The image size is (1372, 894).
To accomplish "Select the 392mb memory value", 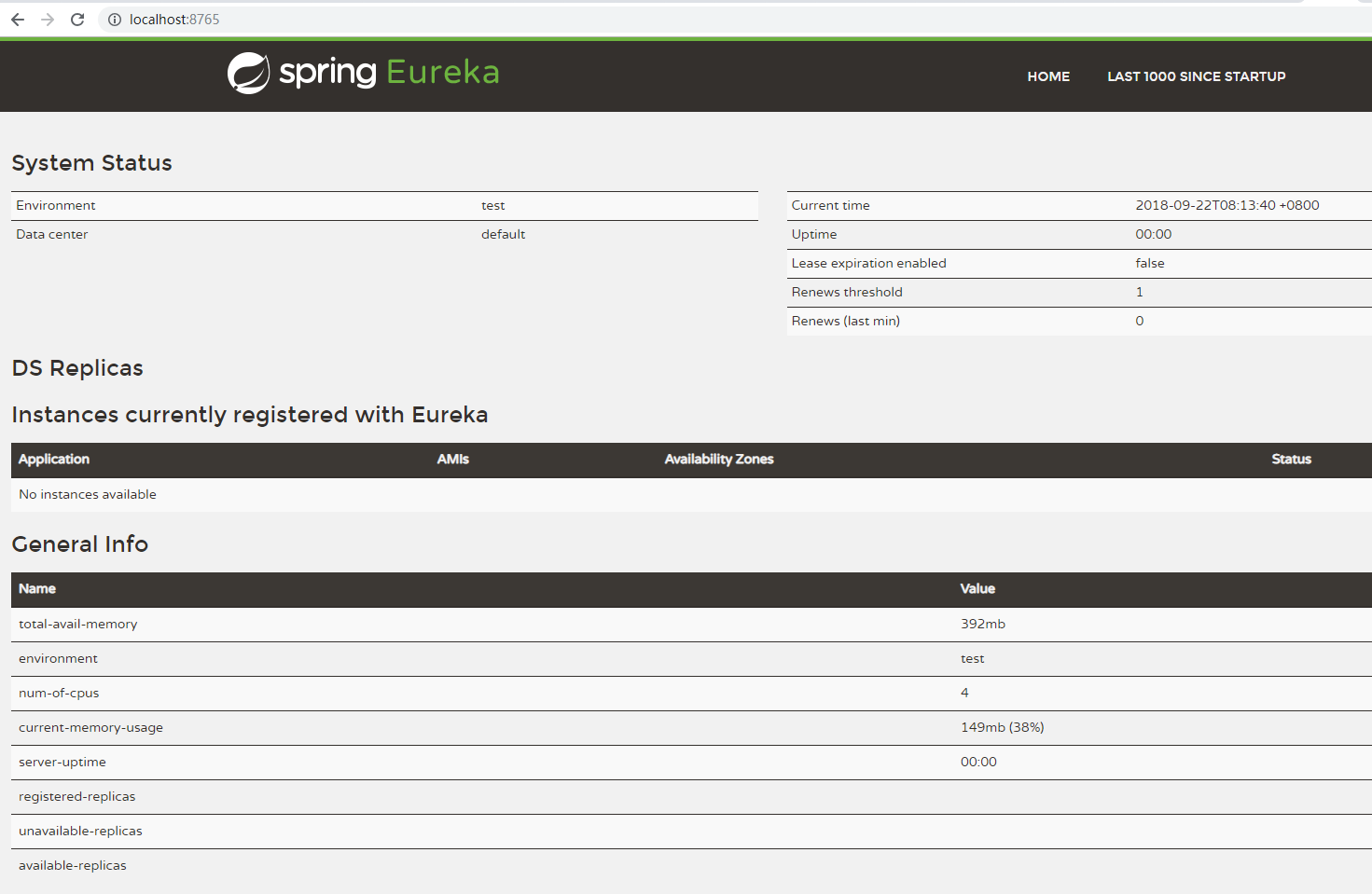I will point(983,625).
